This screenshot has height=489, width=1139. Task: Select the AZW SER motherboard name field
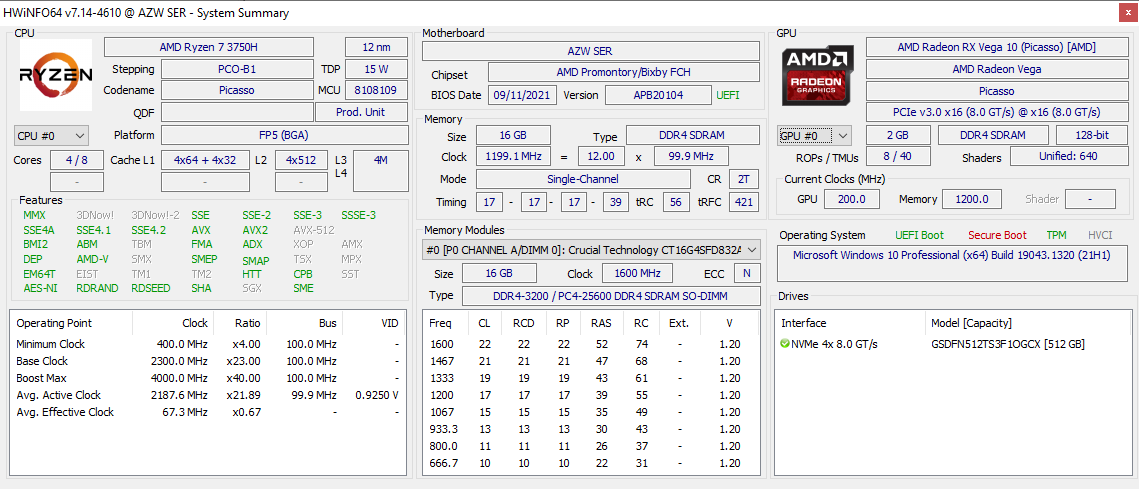click(x=590, y=51)
